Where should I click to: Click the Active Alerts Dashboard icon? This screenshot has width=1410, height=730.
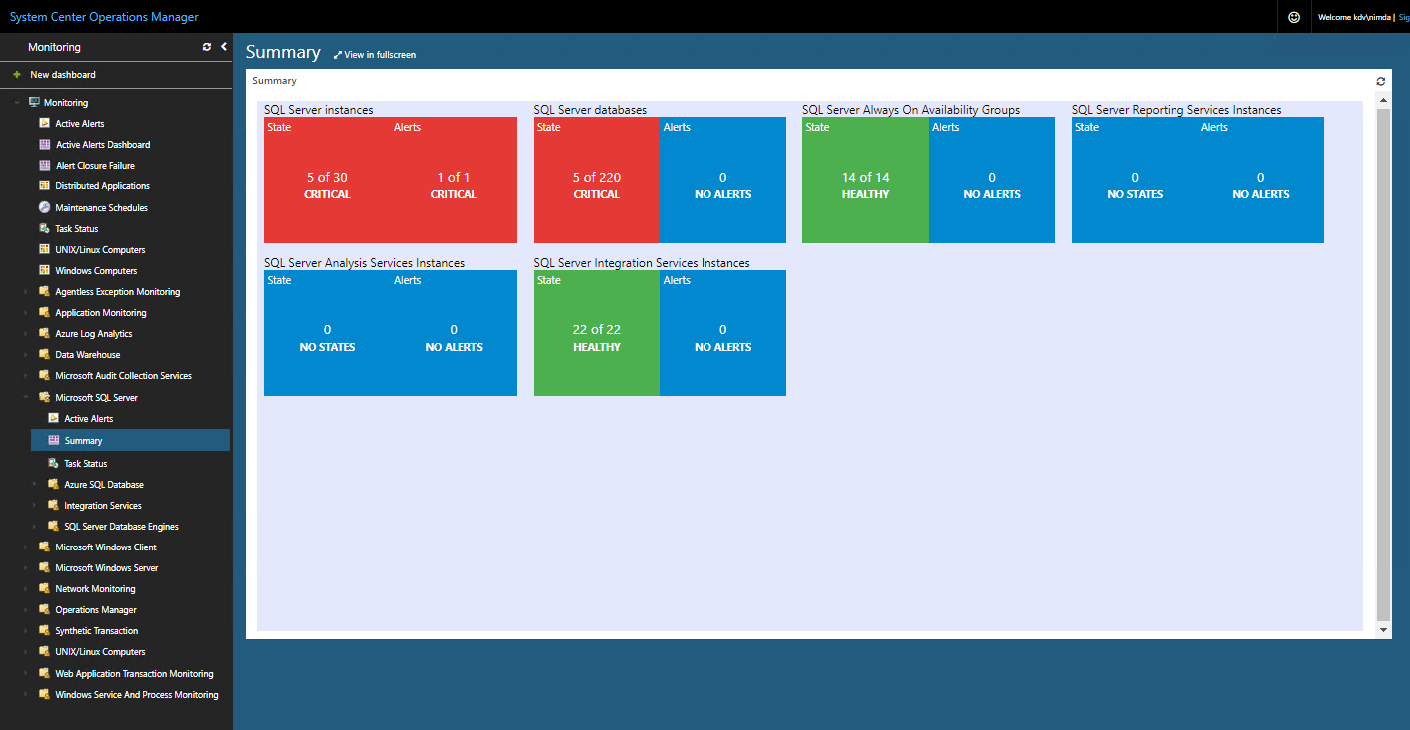pos(44,144)
